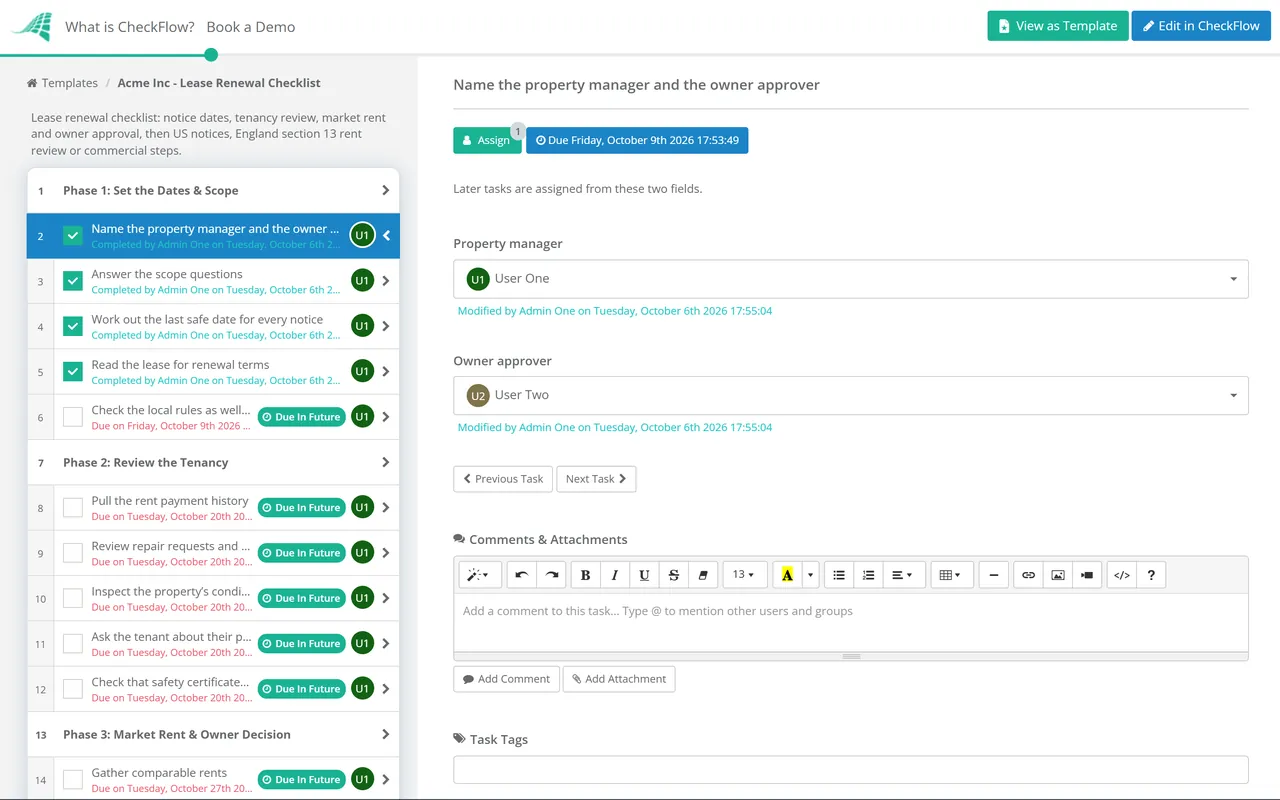Open 'Book a Demo' nav item
Screen dimensions: 1280x800
(251, 27)
